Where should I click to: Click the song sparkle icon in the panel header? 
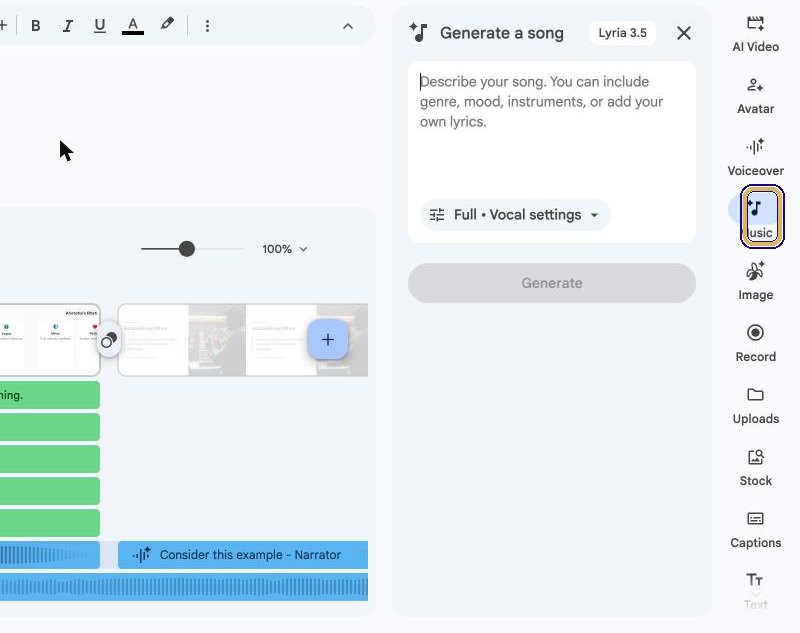pos(418,33)
